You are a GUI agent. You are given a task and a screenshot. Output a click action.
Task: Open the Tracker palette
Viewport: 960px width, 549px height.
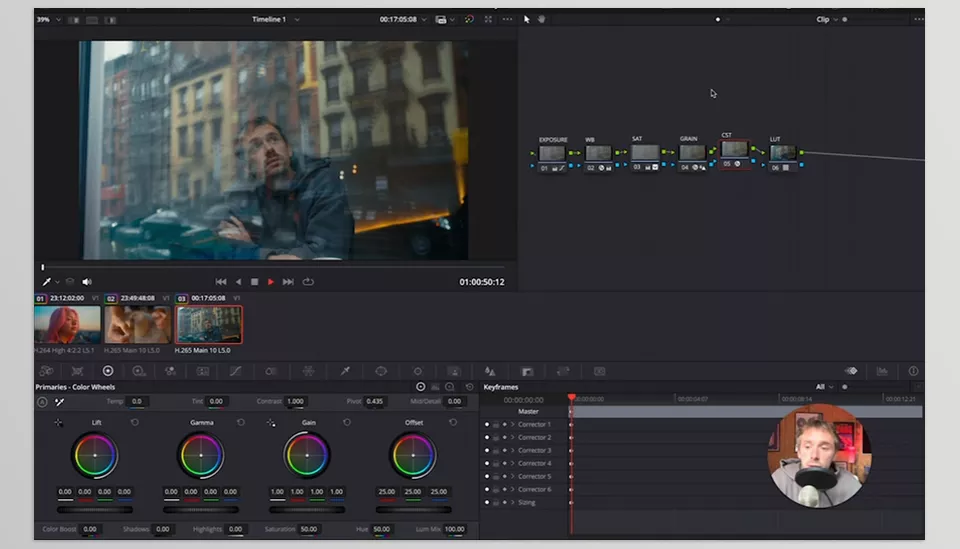tap(418, 371)
